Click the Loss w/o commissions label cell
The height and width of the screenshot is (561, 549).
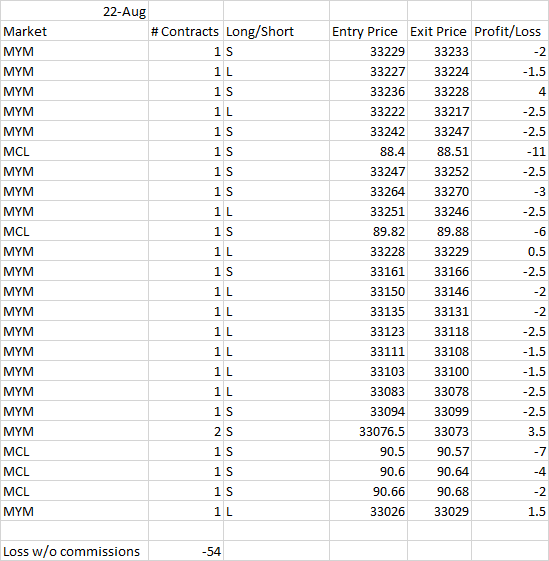click(x=74, y=551)
